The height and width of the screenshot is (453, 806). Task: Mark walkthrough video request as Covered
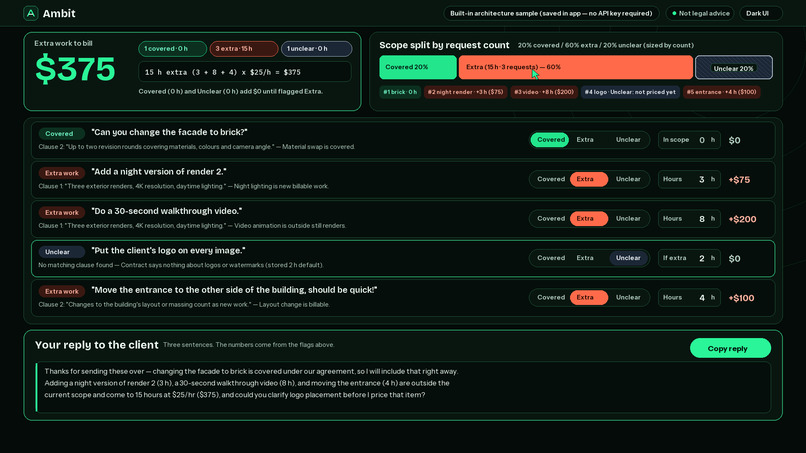550,219
